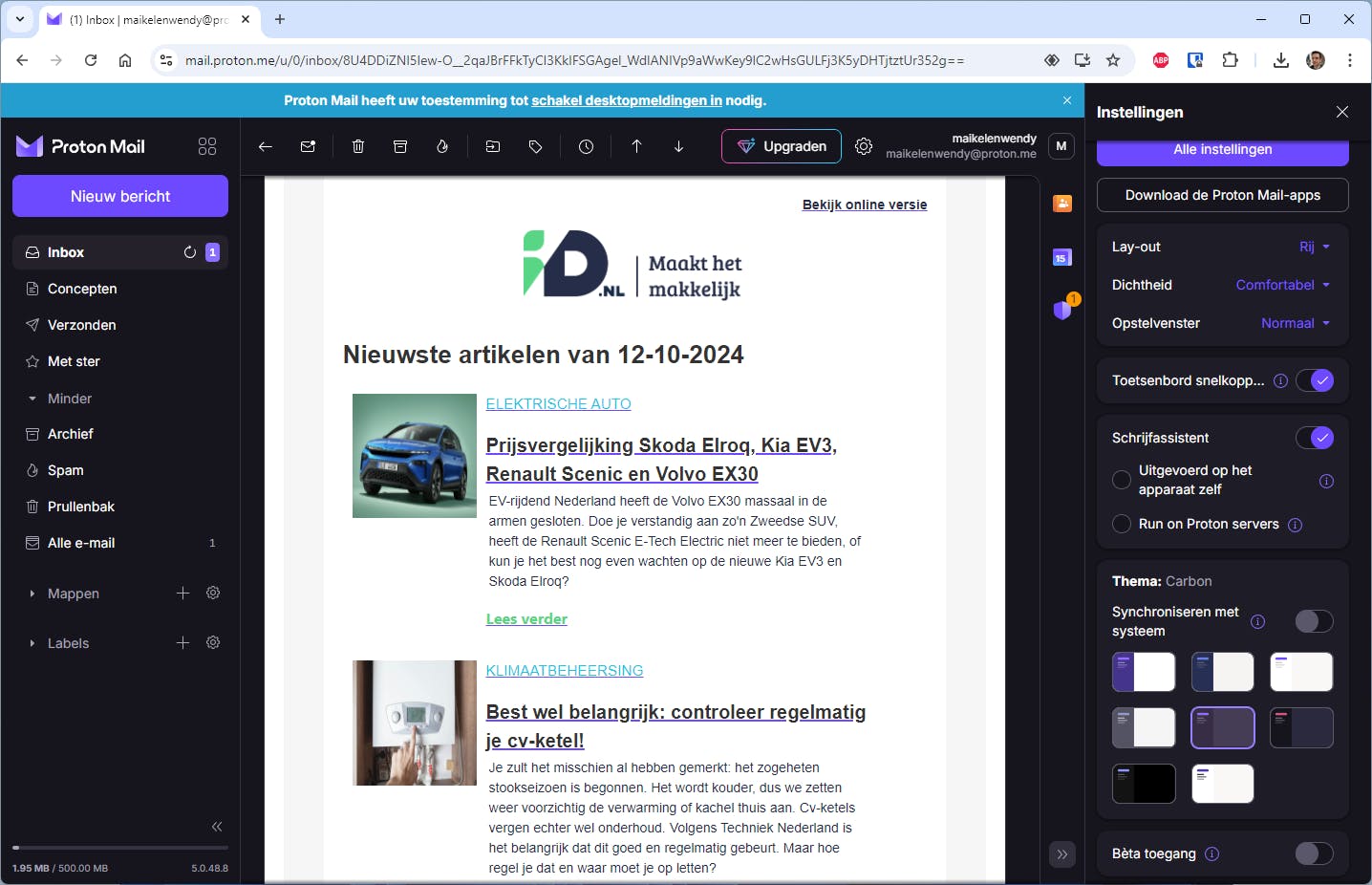Open schakel desktopmeldingen in link
1372x885 pixels.
point(627,100)
